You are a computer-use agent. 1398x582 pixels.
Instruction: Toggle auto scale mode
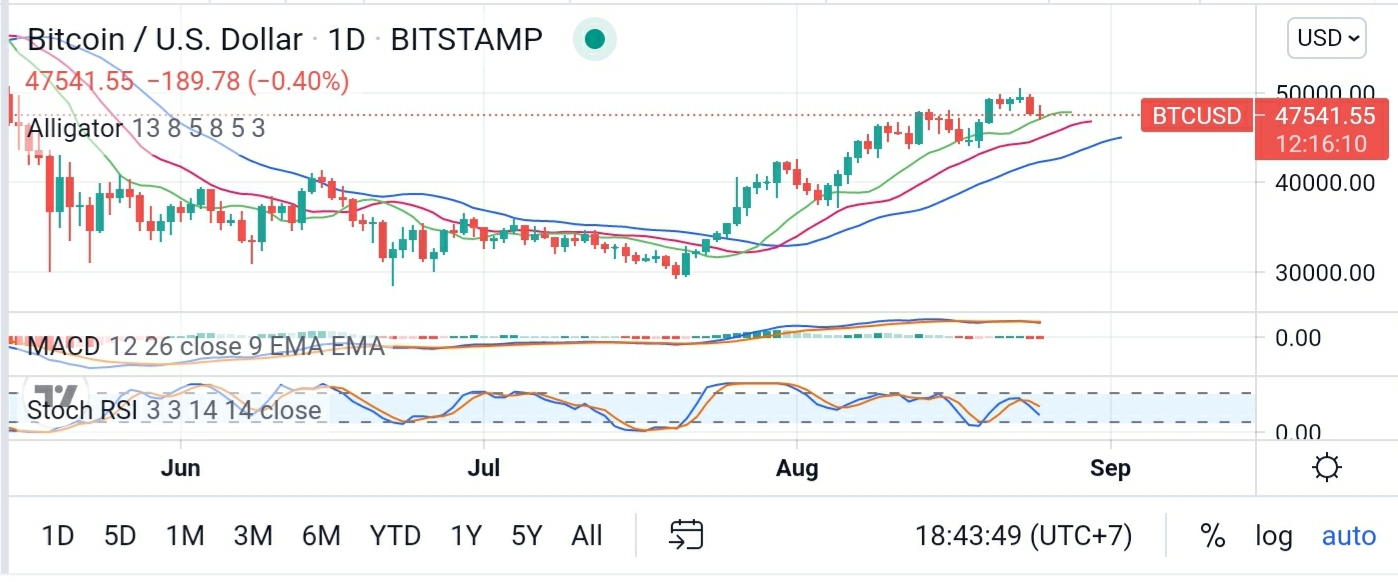(x=1349, y=536)
